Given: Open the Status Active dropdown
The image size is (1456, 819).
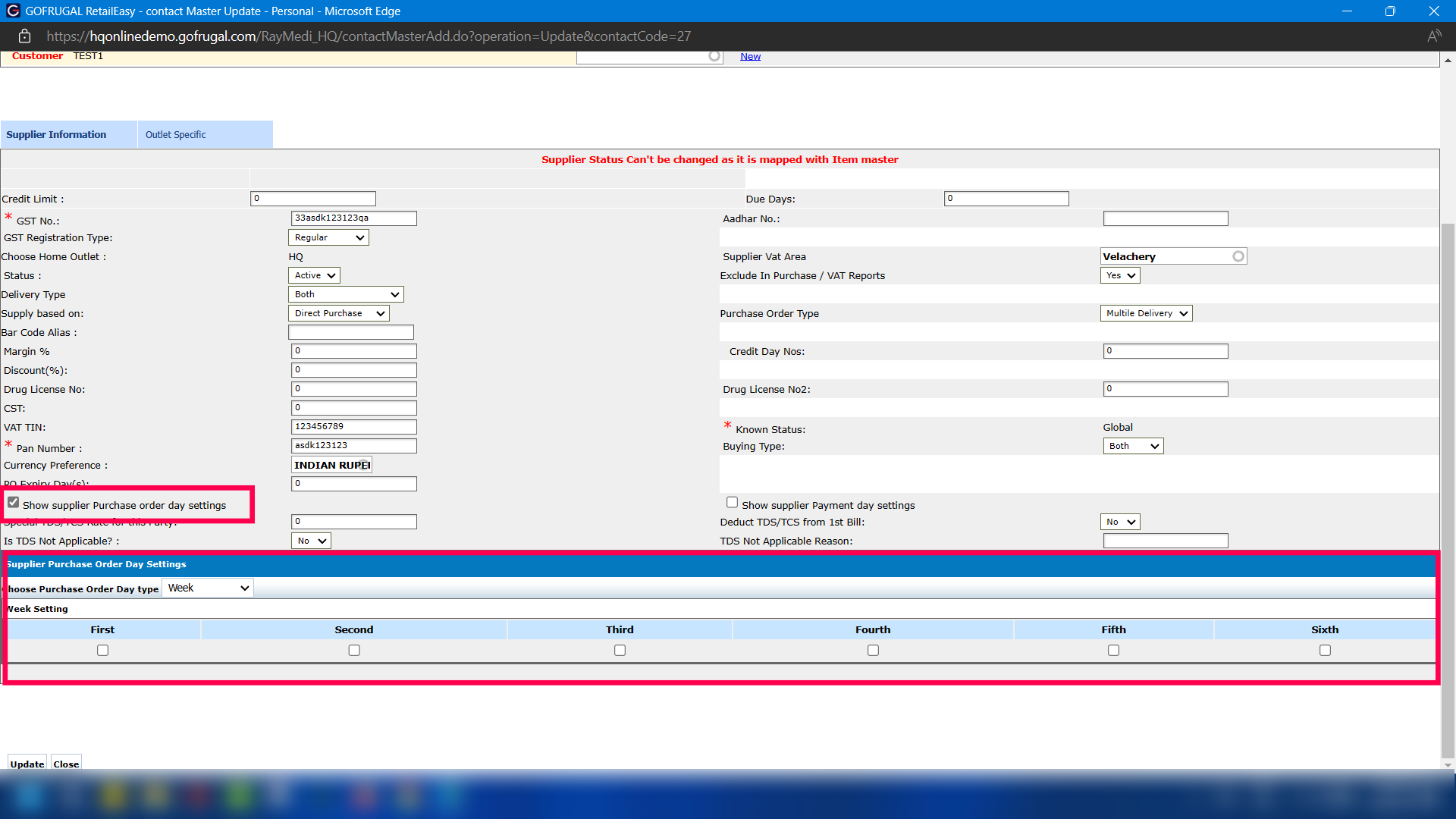Looking at the screenshot, I should tap(314, 275).
